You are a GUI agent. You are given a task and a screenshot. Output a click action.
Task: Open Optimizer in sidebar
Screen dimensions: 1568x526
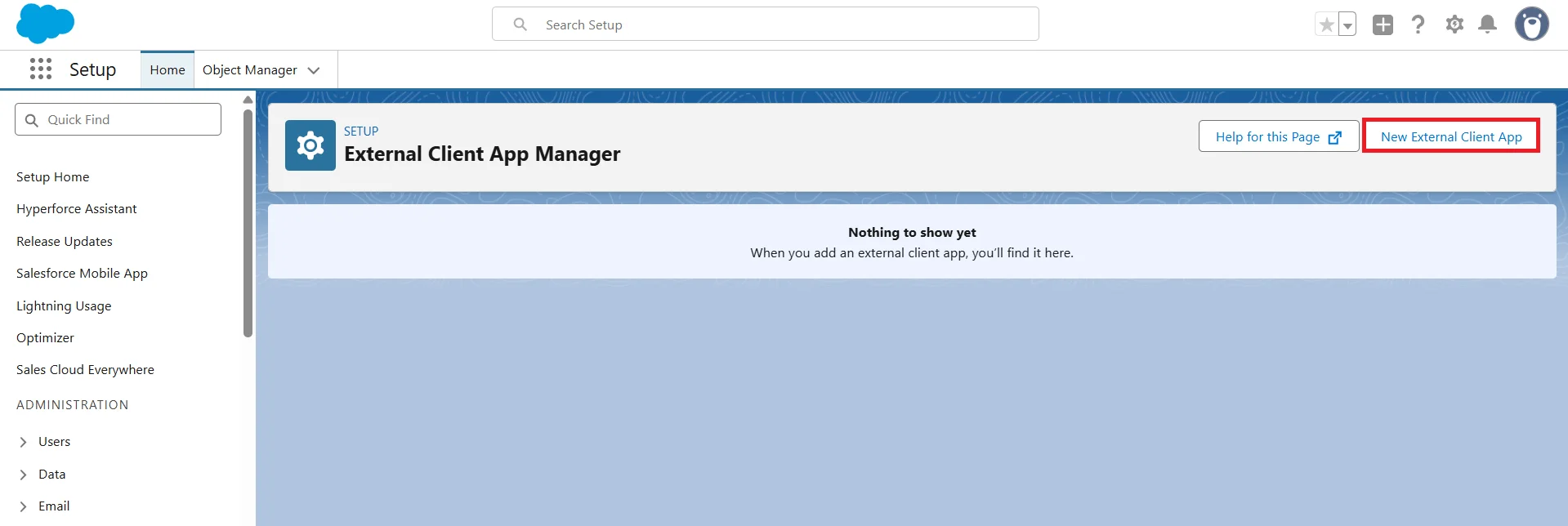point(45,338)
